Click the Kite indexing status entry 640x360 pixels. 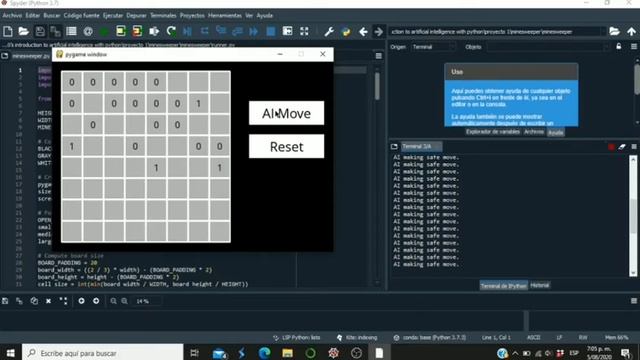pyautogui.click(x=357, y=338)
